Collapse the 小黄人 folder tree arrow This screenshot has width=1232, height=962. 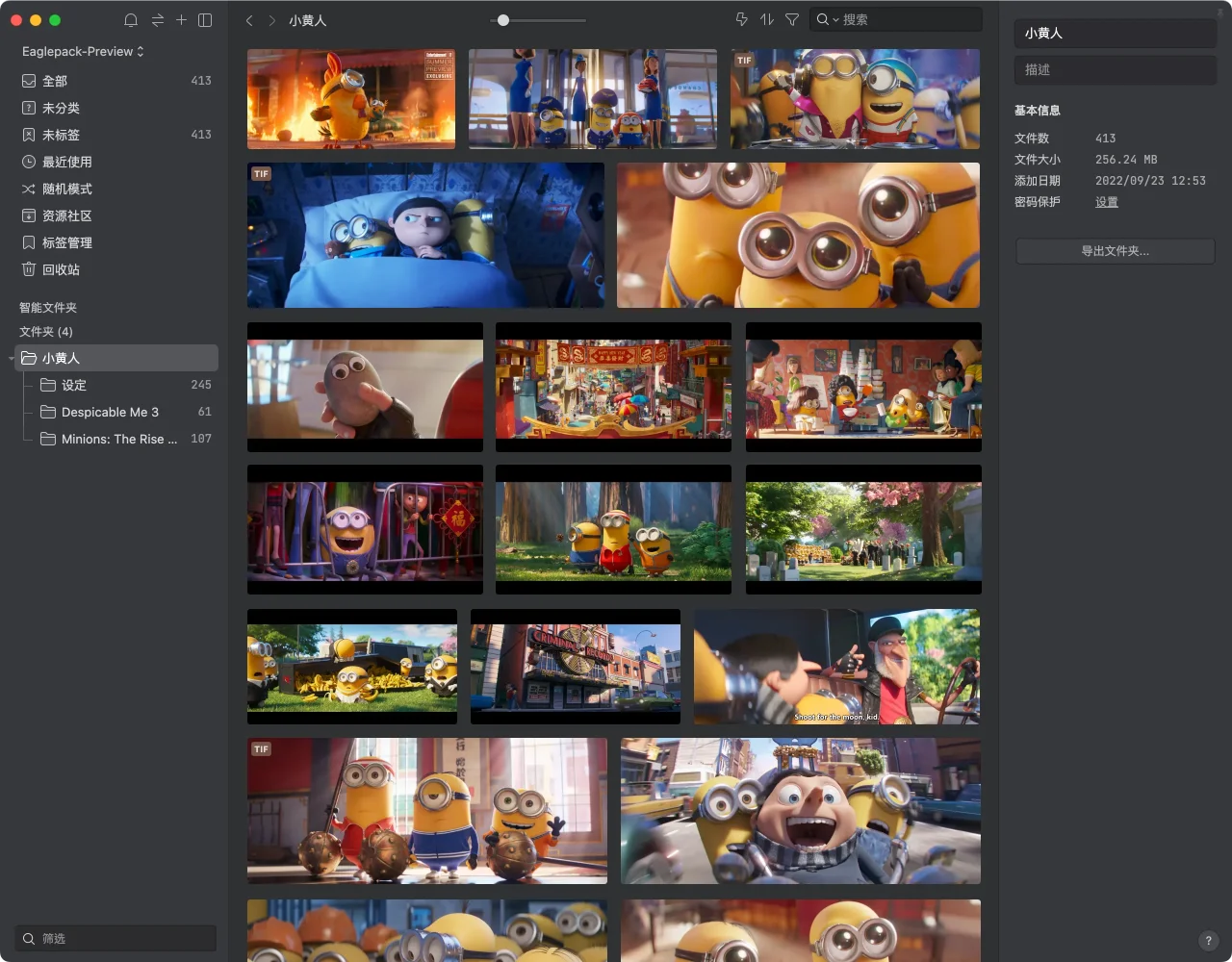[12, 359]
